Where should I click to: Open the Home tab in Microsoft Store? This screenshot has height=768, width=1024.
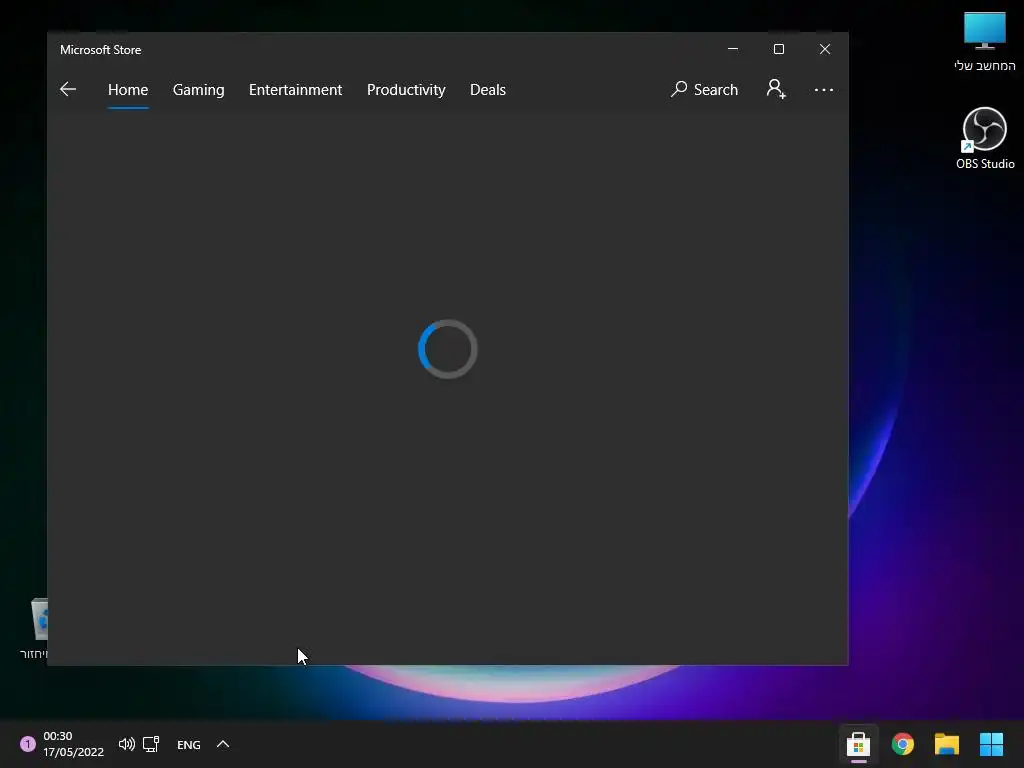[x=128, y=89]
